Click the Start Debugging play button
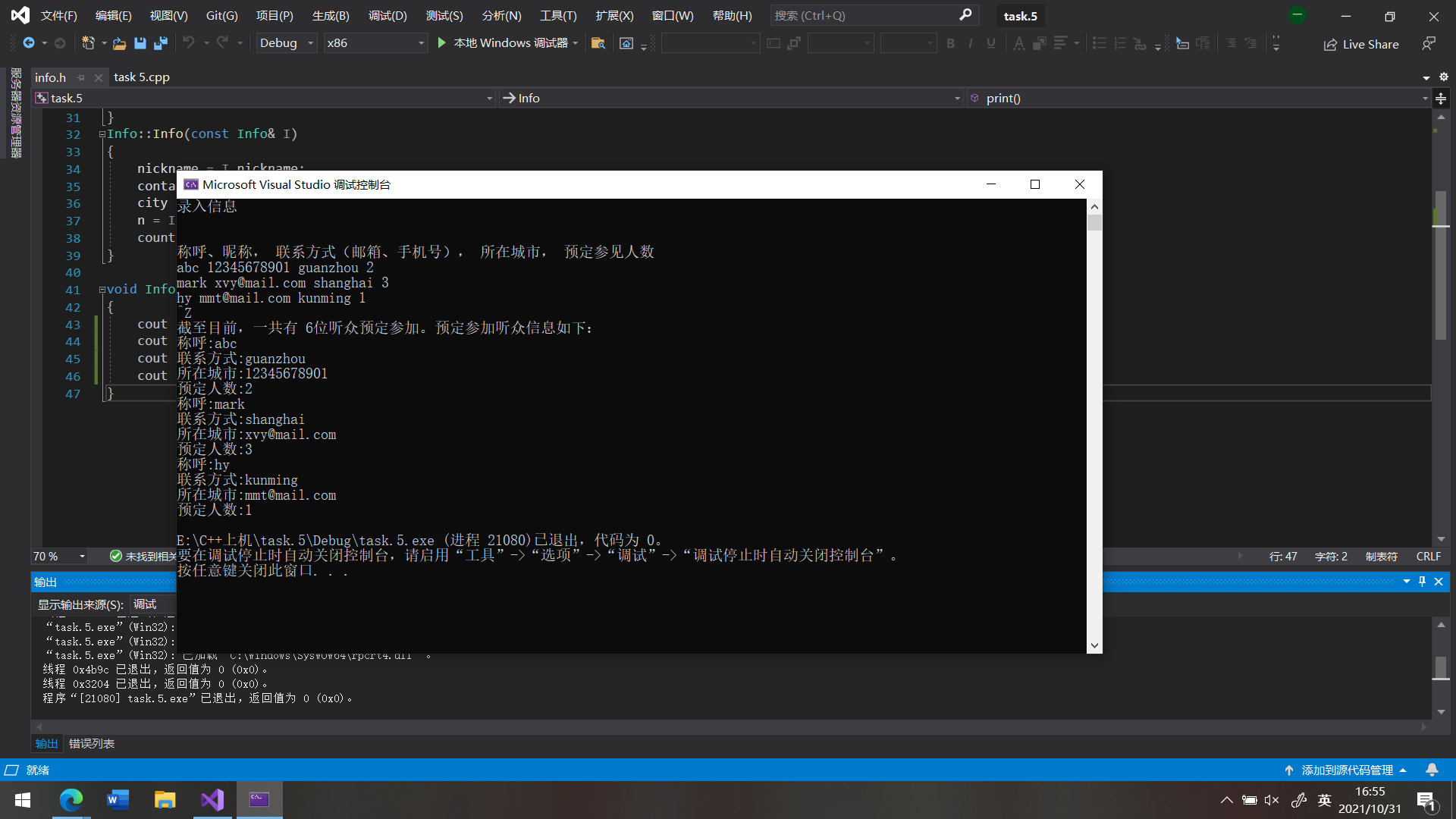Screen dimensions: 1456x819 [x=443, y=42]
